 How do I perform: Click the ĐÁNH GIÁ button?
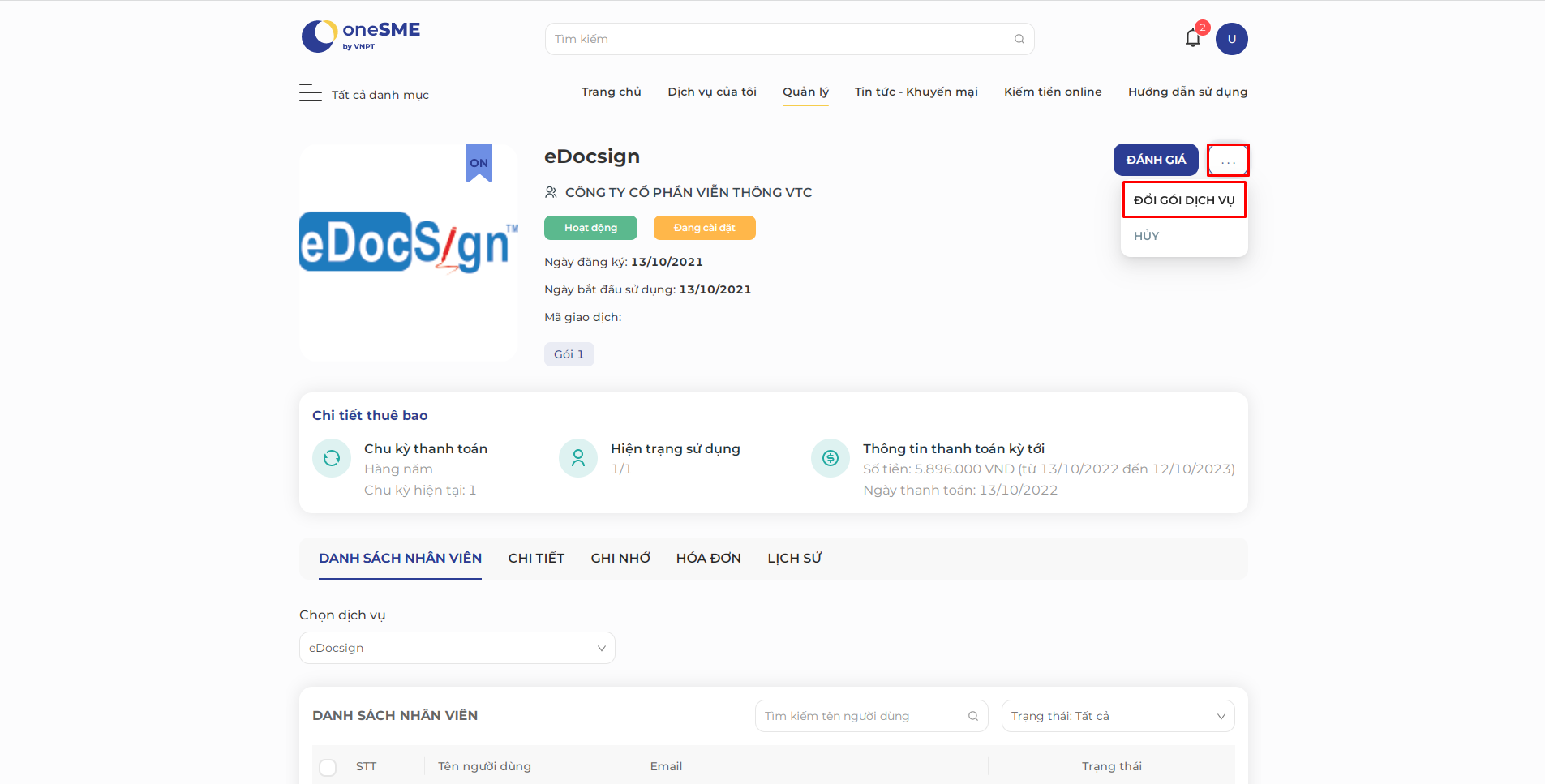pyautogui.click(x=1156, y=160)
